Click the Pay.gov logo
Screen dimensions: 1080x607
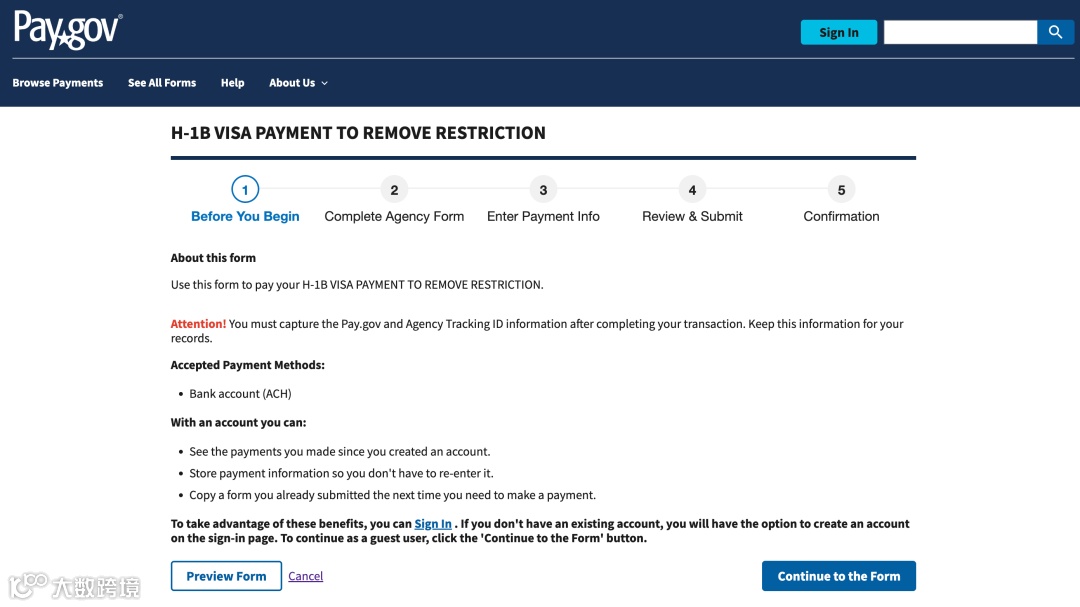(x=68, y=30)
